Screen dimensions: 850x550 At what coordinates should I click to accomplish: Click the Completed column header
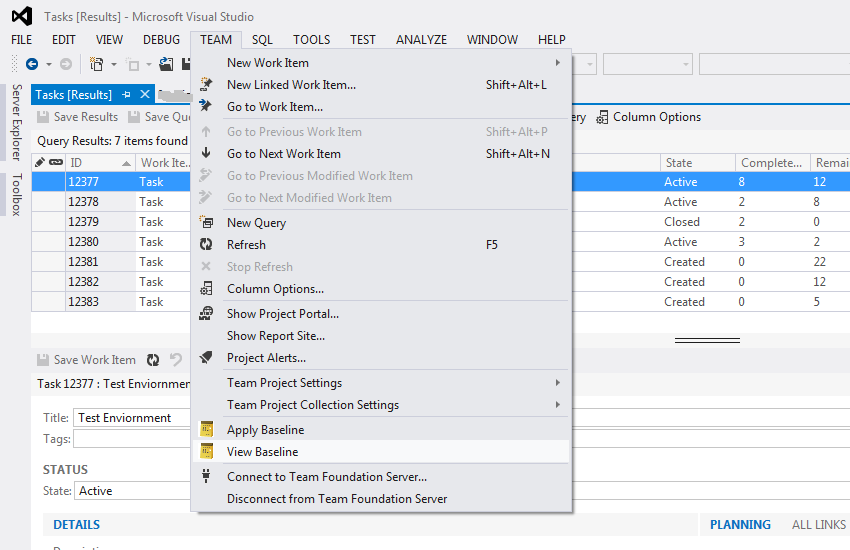coord(772,163)
